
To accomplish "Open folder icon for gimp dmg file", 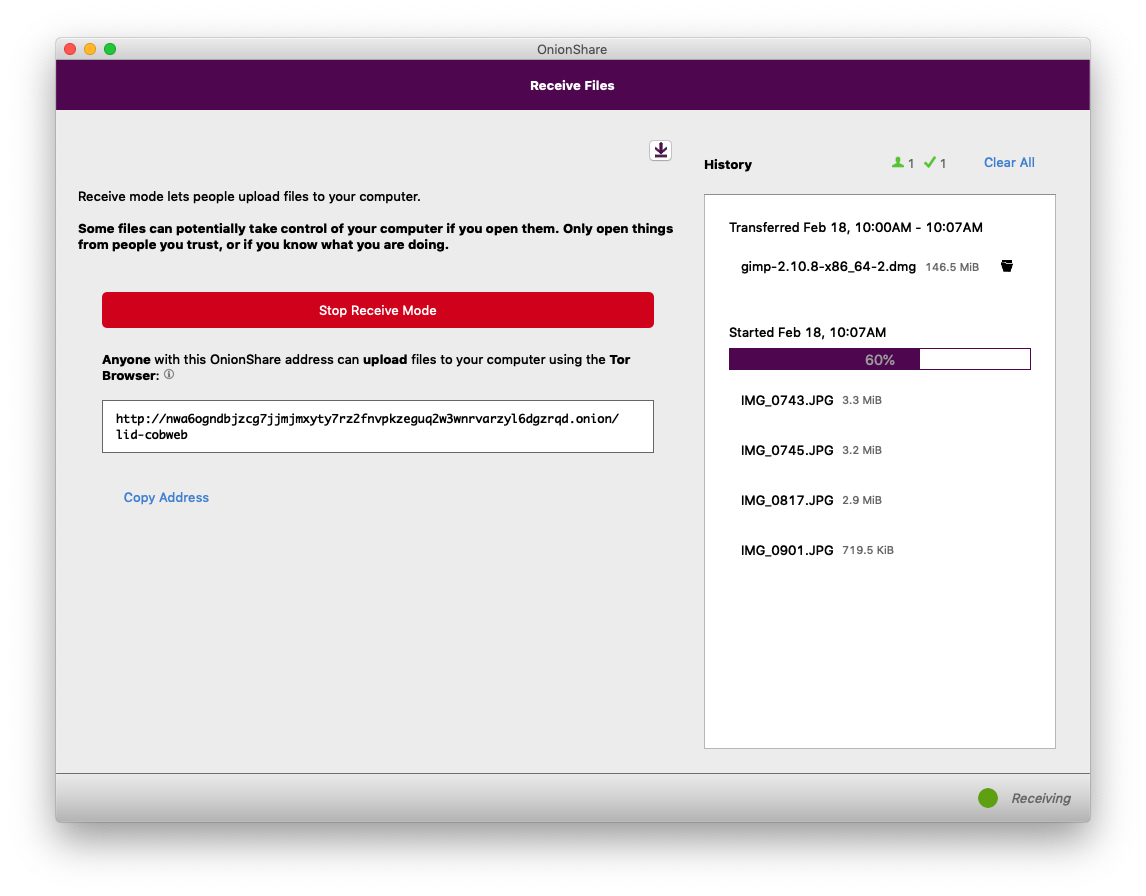I will click(1007, 266).
